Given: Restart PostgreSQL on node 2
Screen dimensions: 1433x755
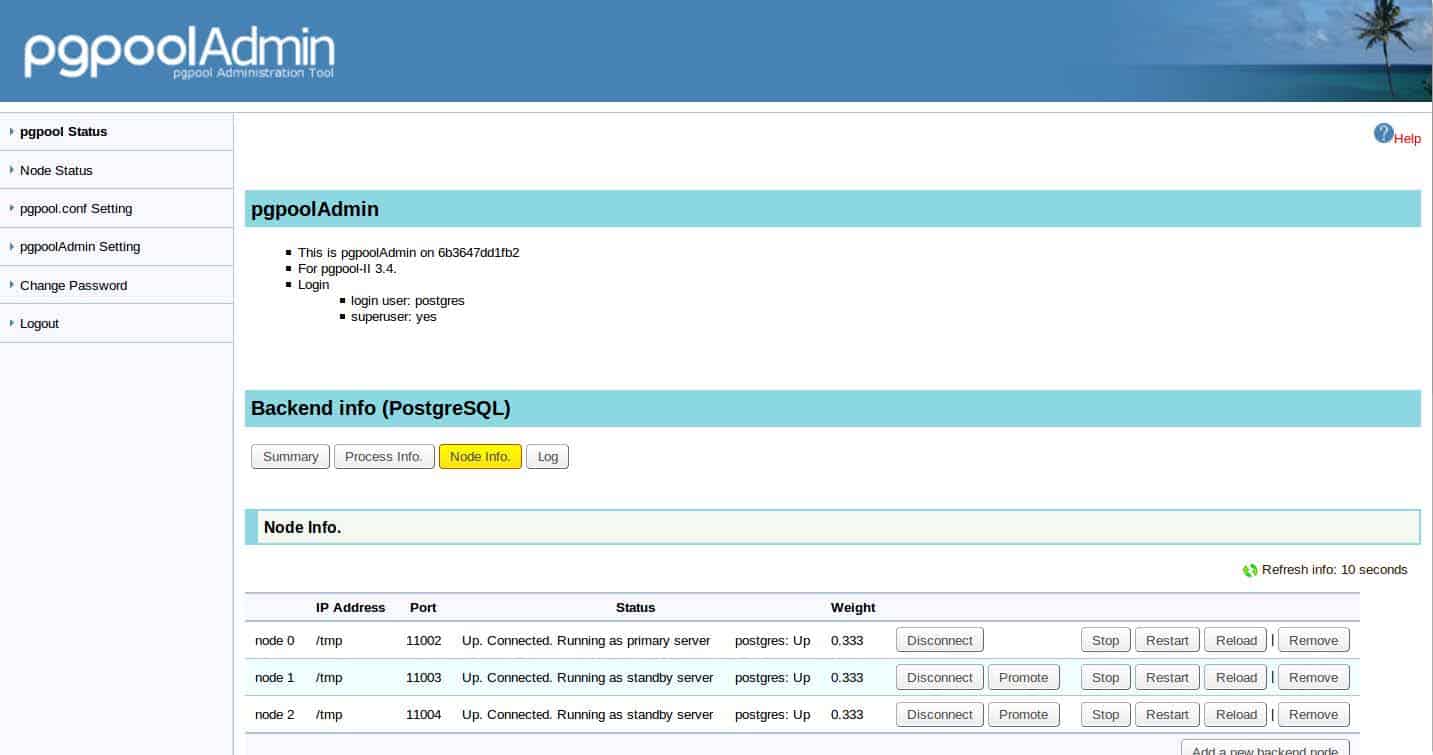Looking at the screenshot, I should pyautogui.click(x=1167, y=714).
